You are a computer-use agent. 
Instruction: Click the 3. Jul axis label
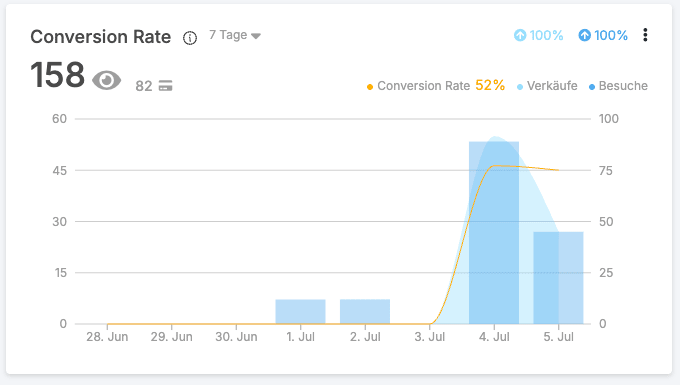coord(430,337)
